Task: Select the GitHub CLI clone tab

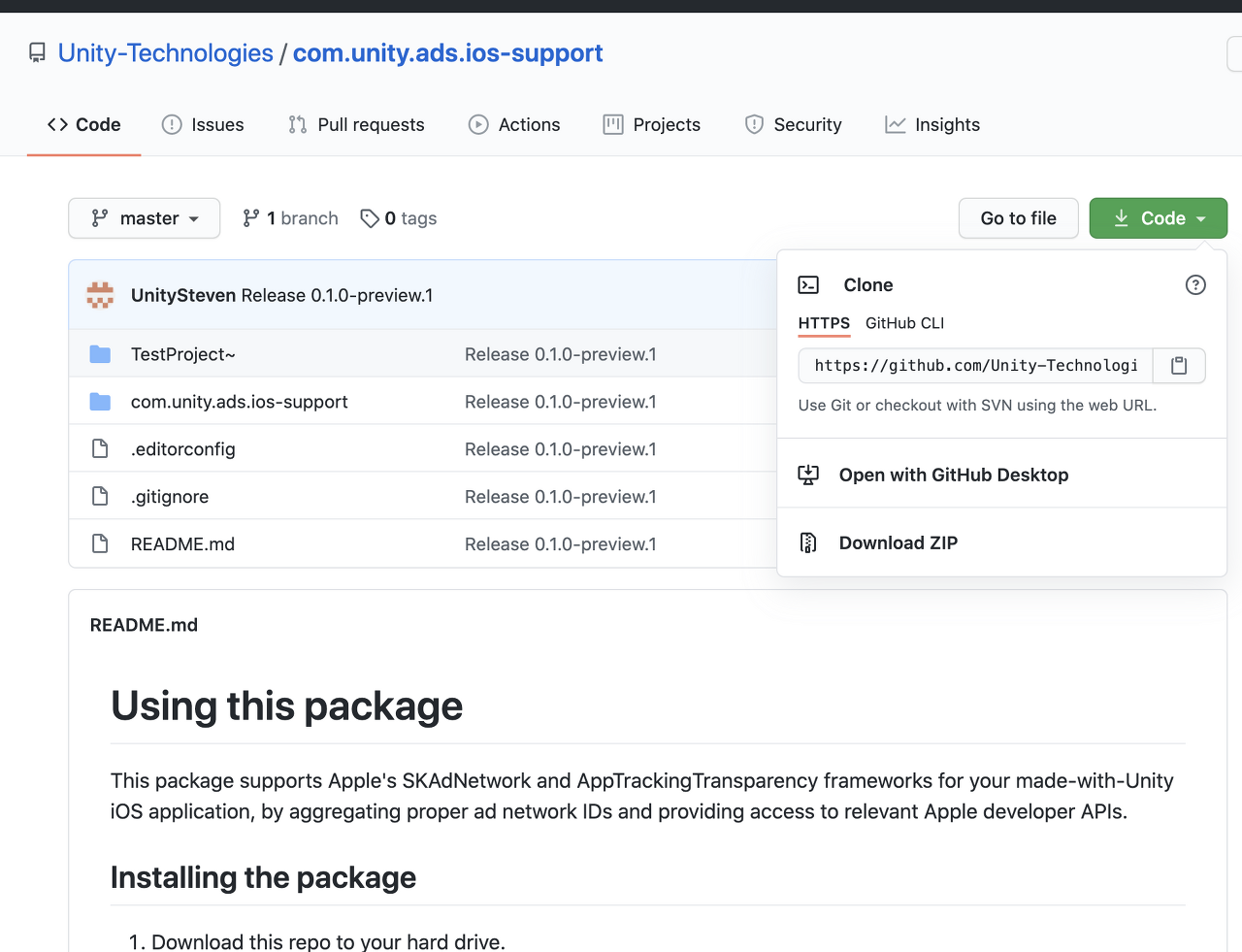Action: (x=904, y=323)
